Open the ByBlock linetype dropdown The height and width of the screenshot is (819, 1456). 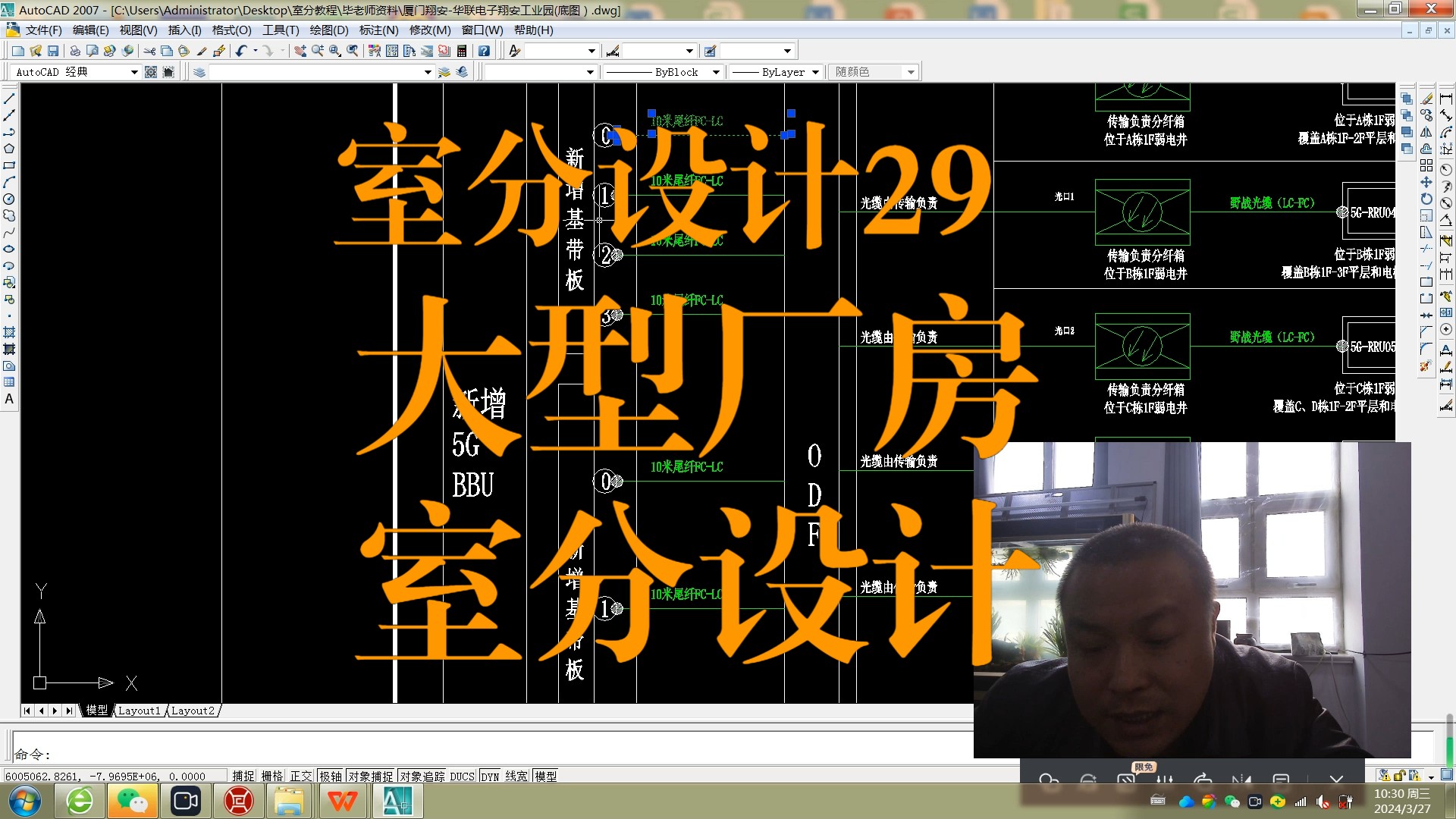pyautogui.click(x=716, y=72)
